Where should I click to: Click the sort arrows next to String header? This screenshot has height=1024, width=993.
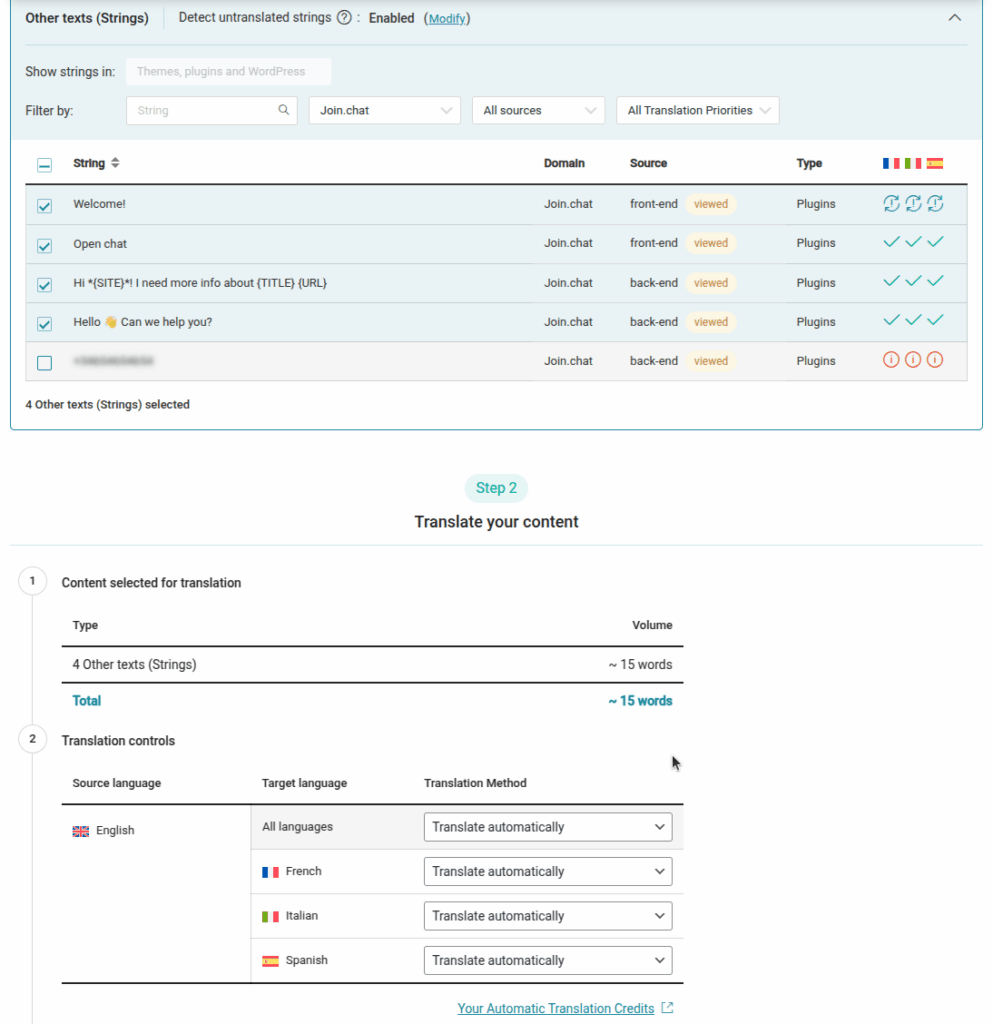pyautogui.click(x=115, y=163)
